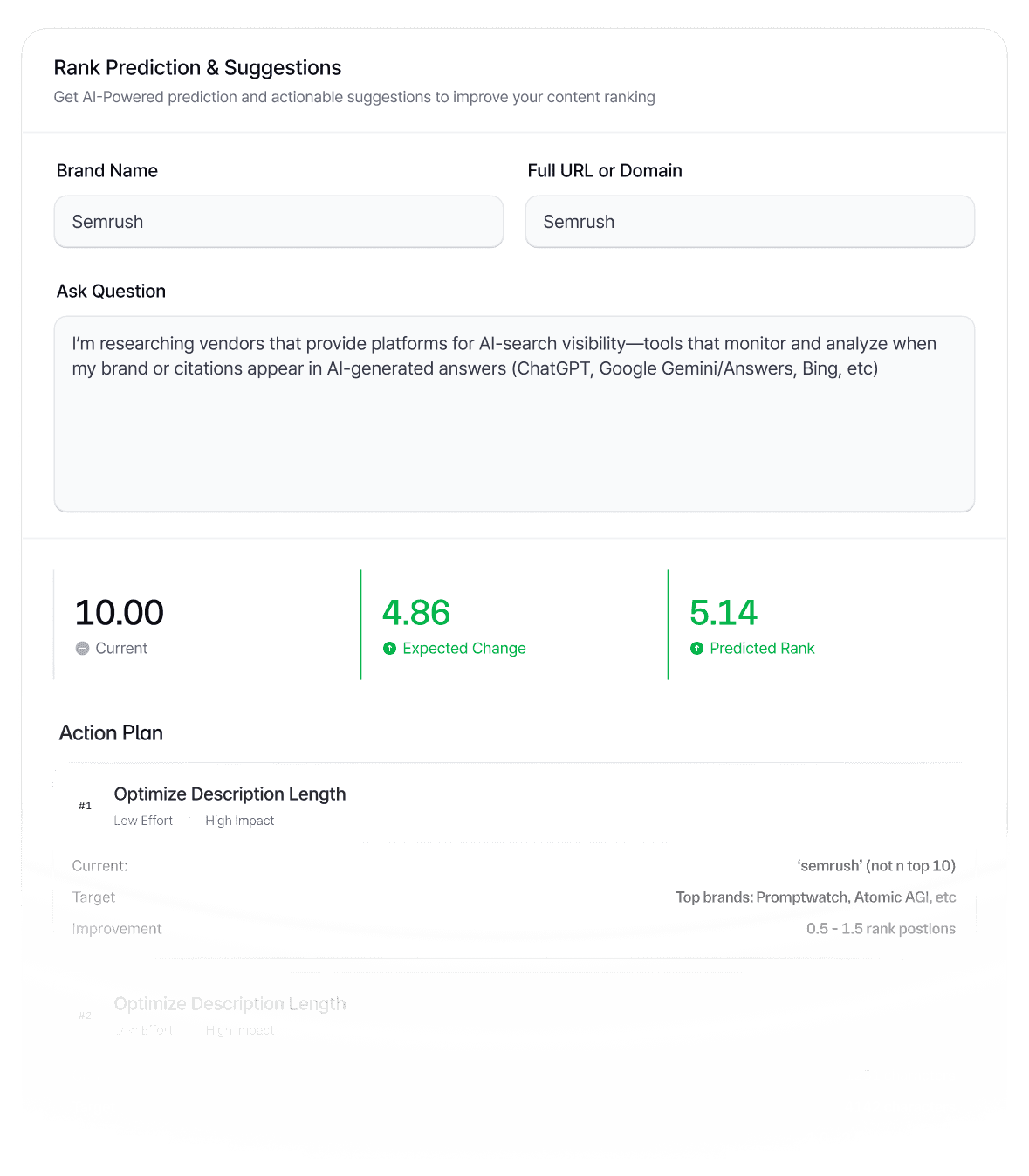Click the Low Effort tag of item #1
The width and height of the screenshot is (1029, 1176).
click(x=143, y=821)
